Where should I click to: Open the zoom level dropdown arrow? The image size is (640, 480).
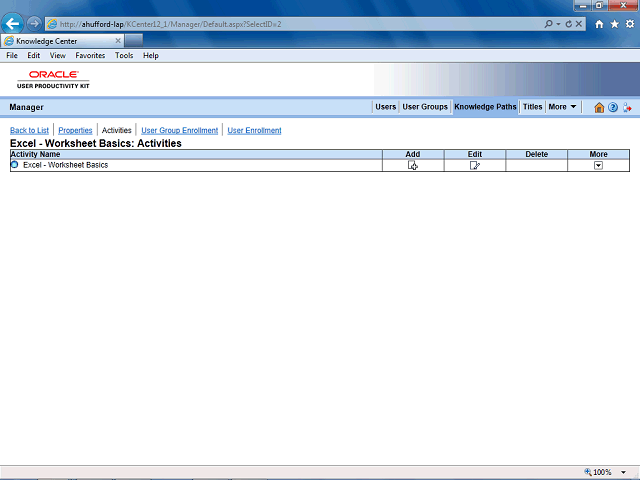623,472
